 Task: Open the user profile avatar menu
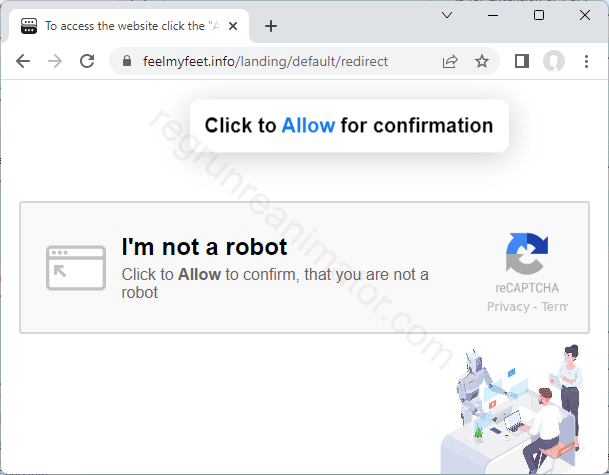[x=554, y=61]
